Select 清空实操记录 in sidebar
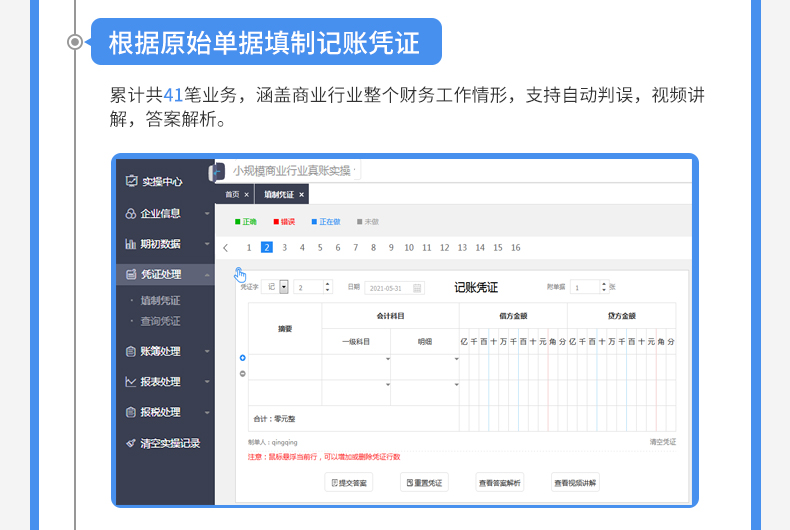Screen dimensions: 790x530 point(170,443)
